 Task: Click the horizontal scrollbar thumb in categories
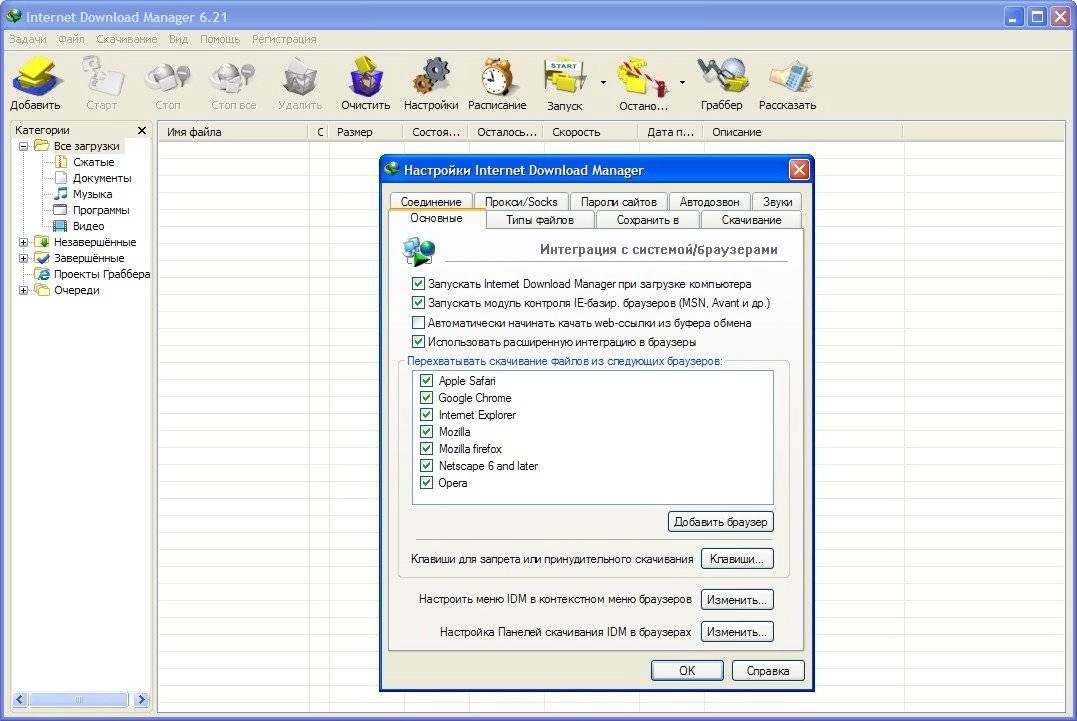coord(78,700)
